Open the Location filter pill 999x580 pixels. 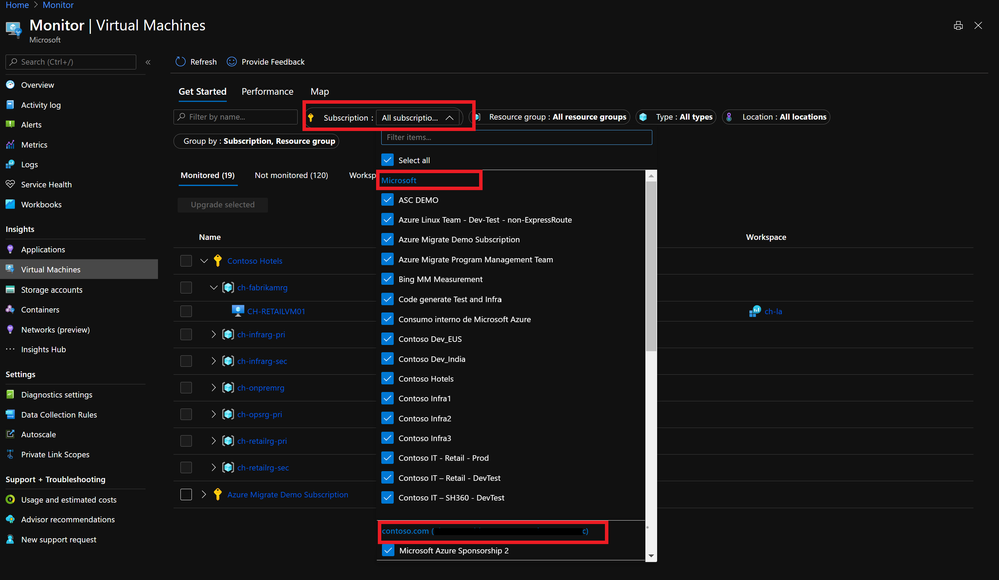coord(777,117)
